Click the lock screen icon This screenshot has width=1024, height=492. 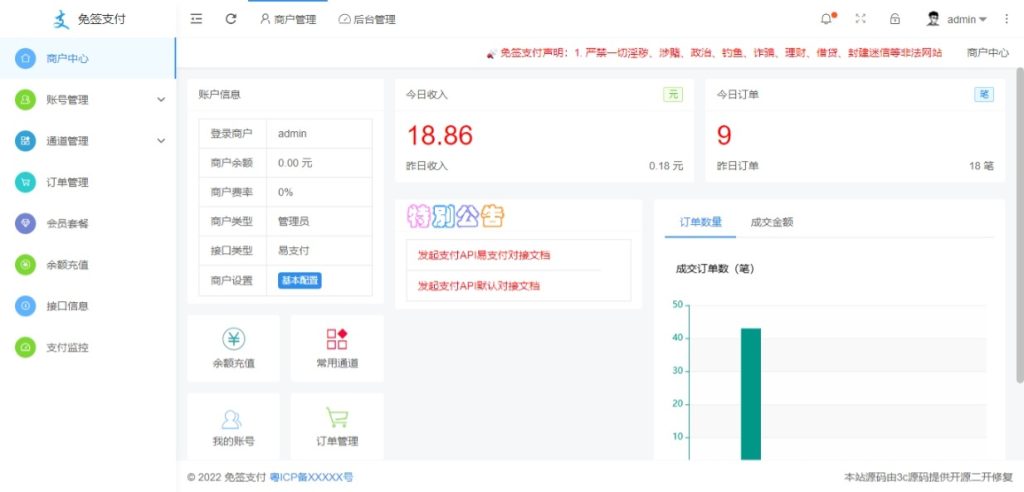point(894,19)
